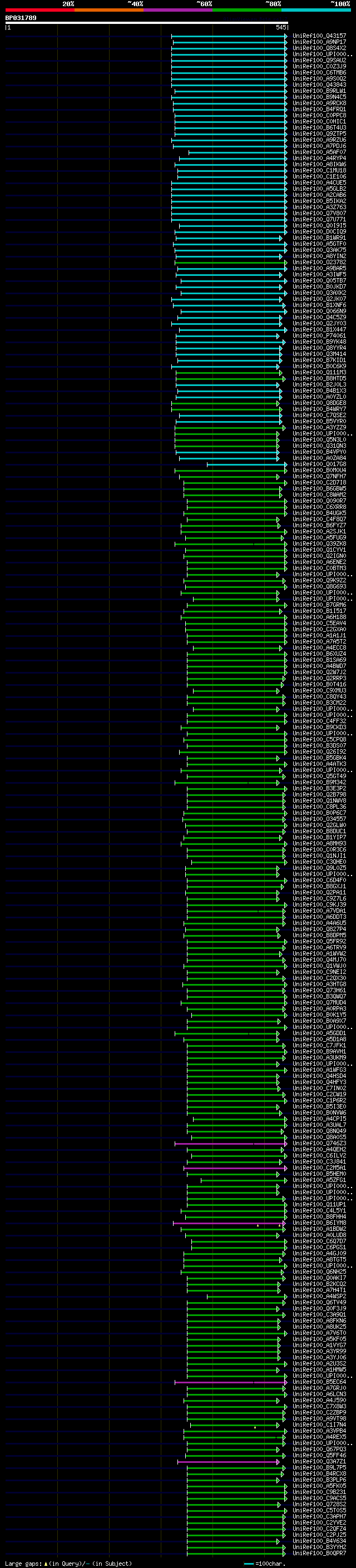The width and height of the screenshot is (356, 1568).
Task: Open UniRef100_A4WSP2 entry
Action: [x=319, y=1297]
